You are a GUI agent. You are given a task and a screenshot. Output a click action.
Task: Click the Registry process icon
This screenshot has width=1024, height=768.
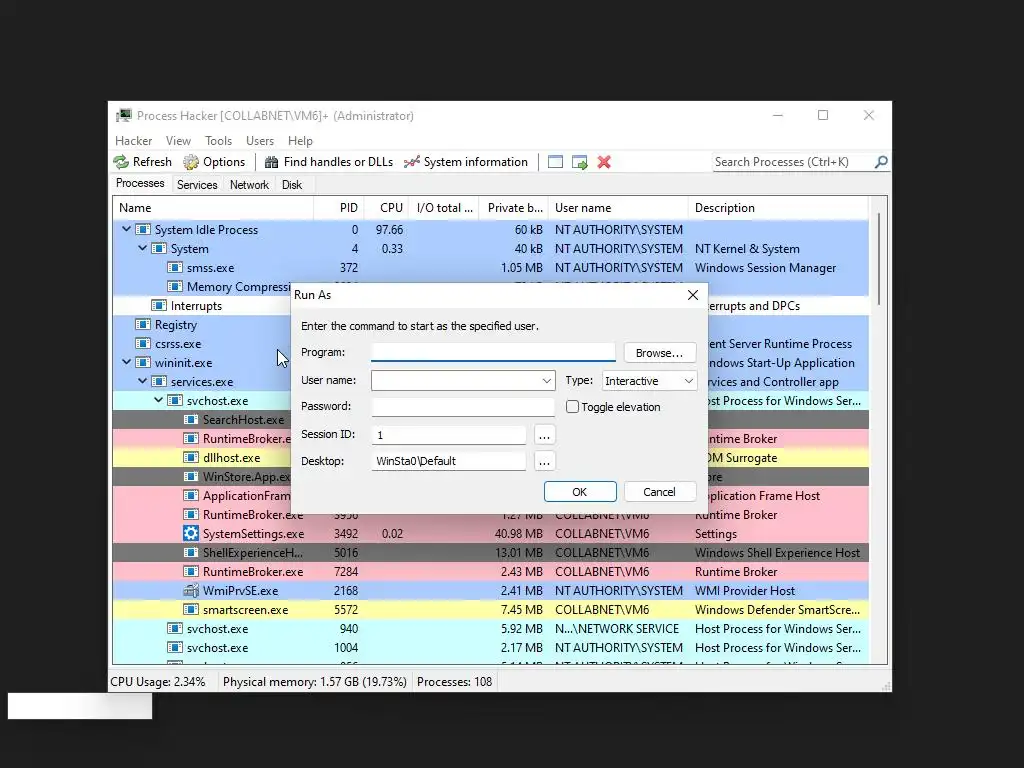tap(142, 325)
